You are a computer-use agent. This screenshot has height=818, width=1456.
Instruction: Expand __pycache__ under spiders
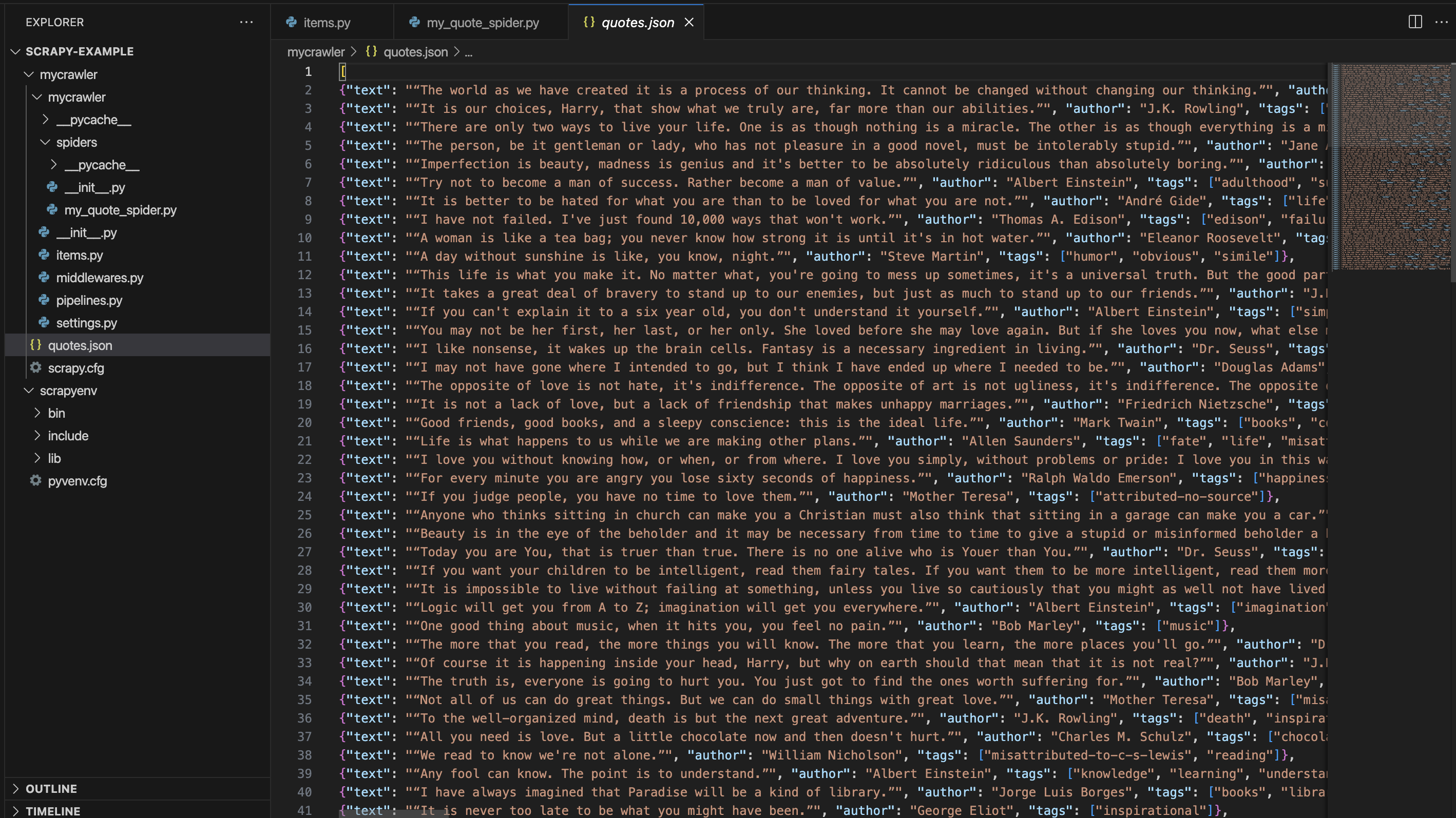click(x=54, y=164)
